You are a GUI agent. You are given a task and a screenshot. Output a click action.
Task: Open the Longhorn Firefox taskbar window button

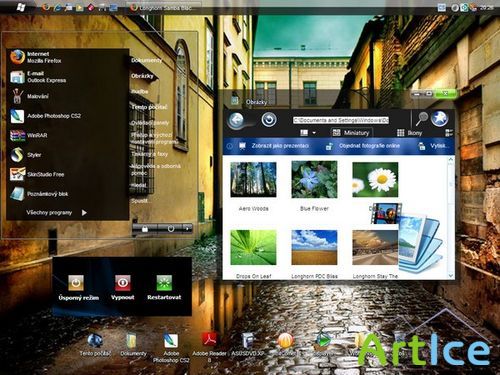[164, 7]
